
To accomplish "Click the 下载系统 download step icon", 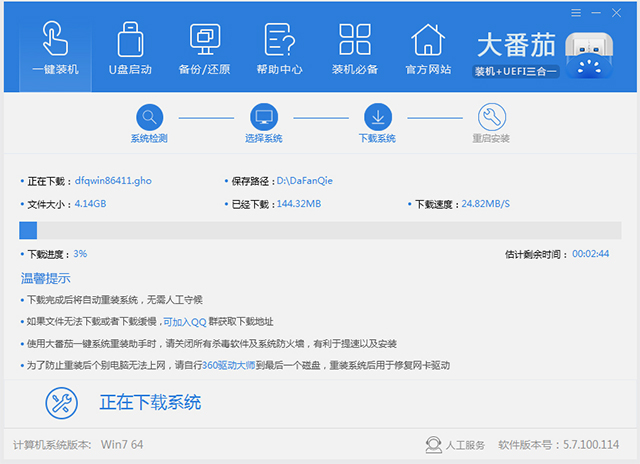I will (x=377, y=116).
